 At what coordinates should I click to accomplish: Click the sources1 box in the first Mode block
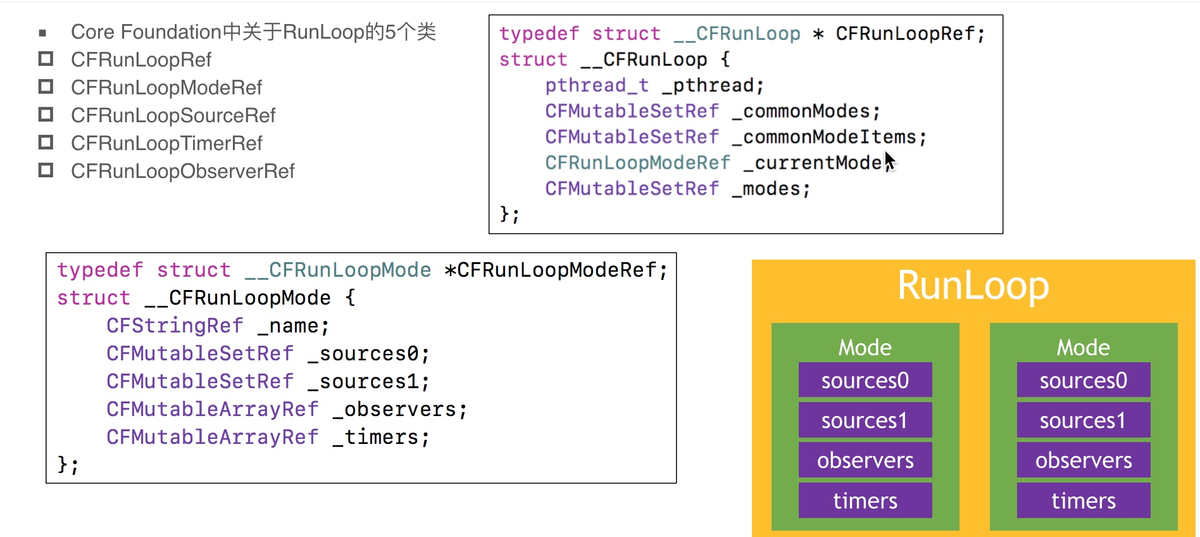(x=865, y=420)
